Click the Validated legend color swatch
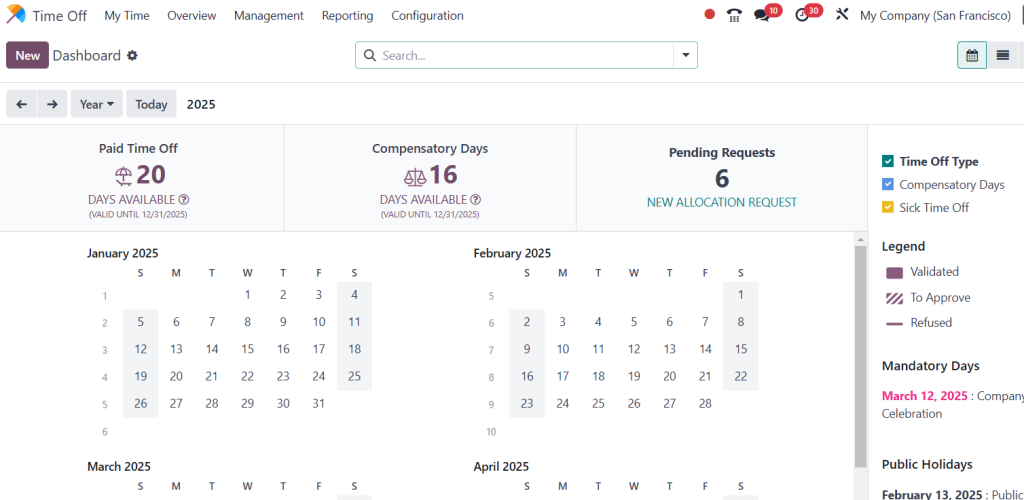The width and height of the screenshot is (1024, 500). pos(895,272)
